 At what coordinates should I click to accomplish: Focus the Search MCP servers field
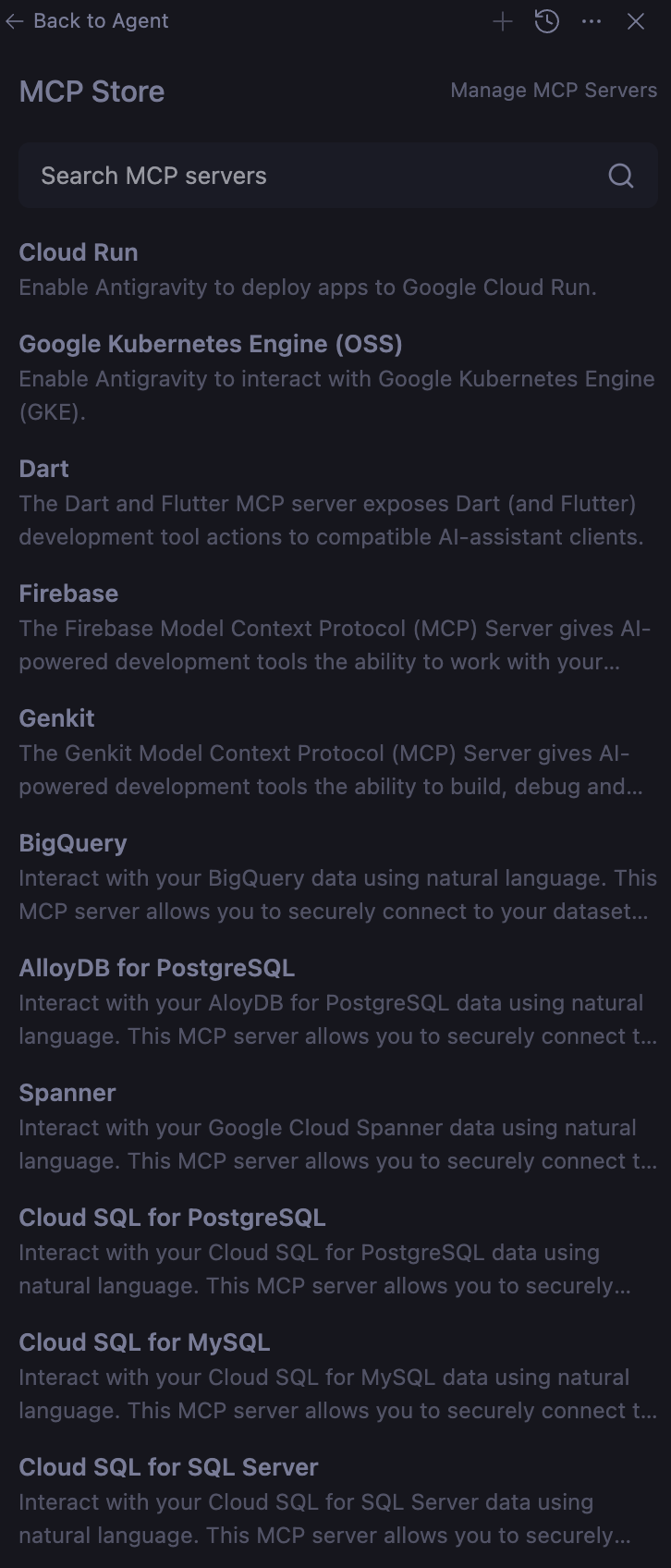point(314,176)
